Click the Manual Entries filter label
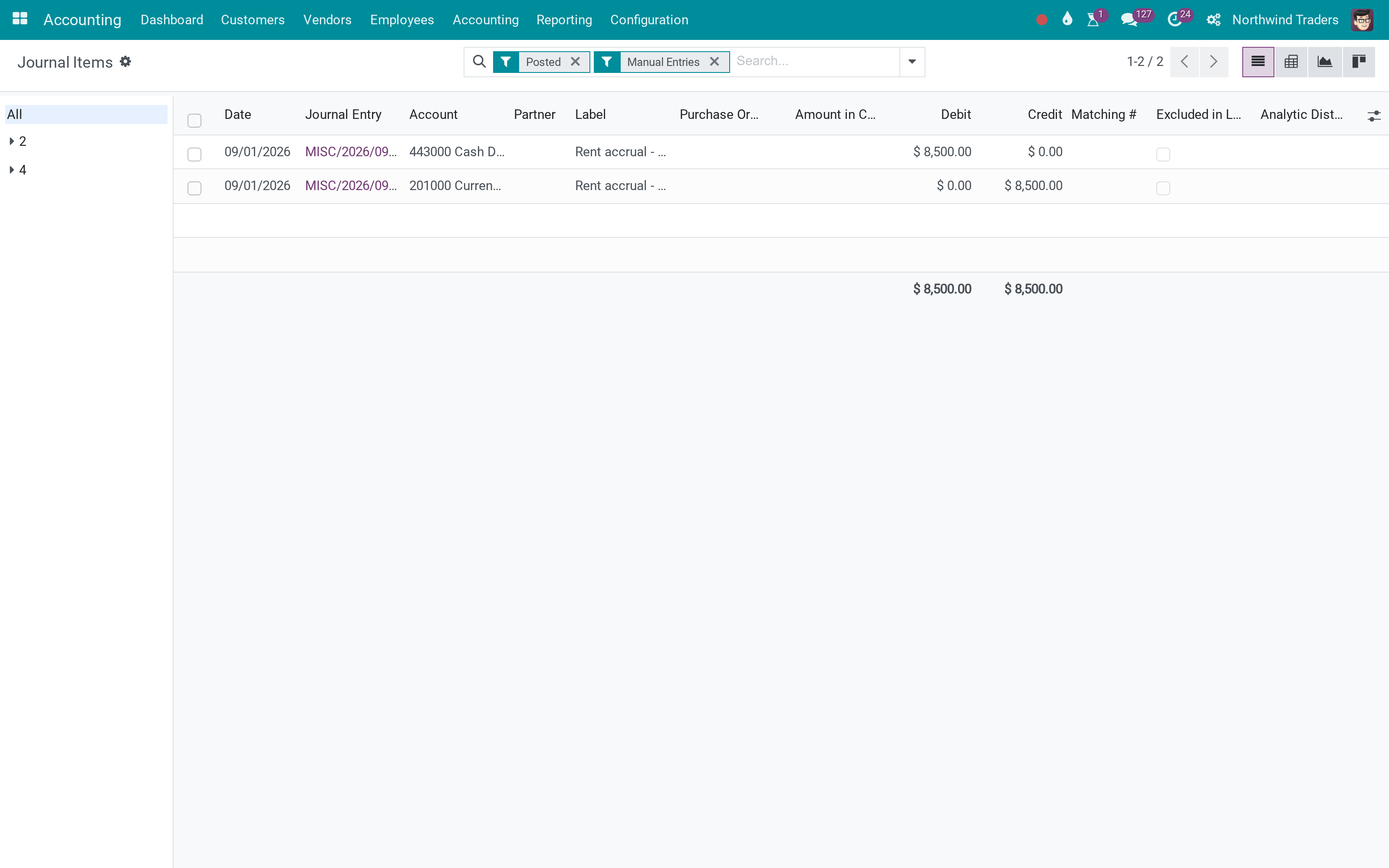The width and height of the screenshot is (1389, 868). pos(663,62)
